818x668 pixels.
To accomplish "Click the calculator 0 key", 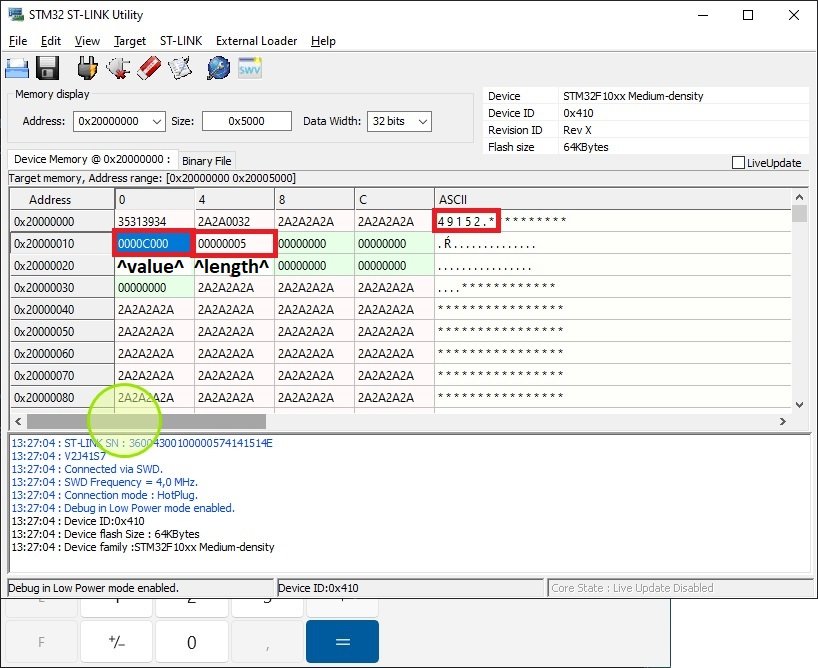I will [191, 641].
